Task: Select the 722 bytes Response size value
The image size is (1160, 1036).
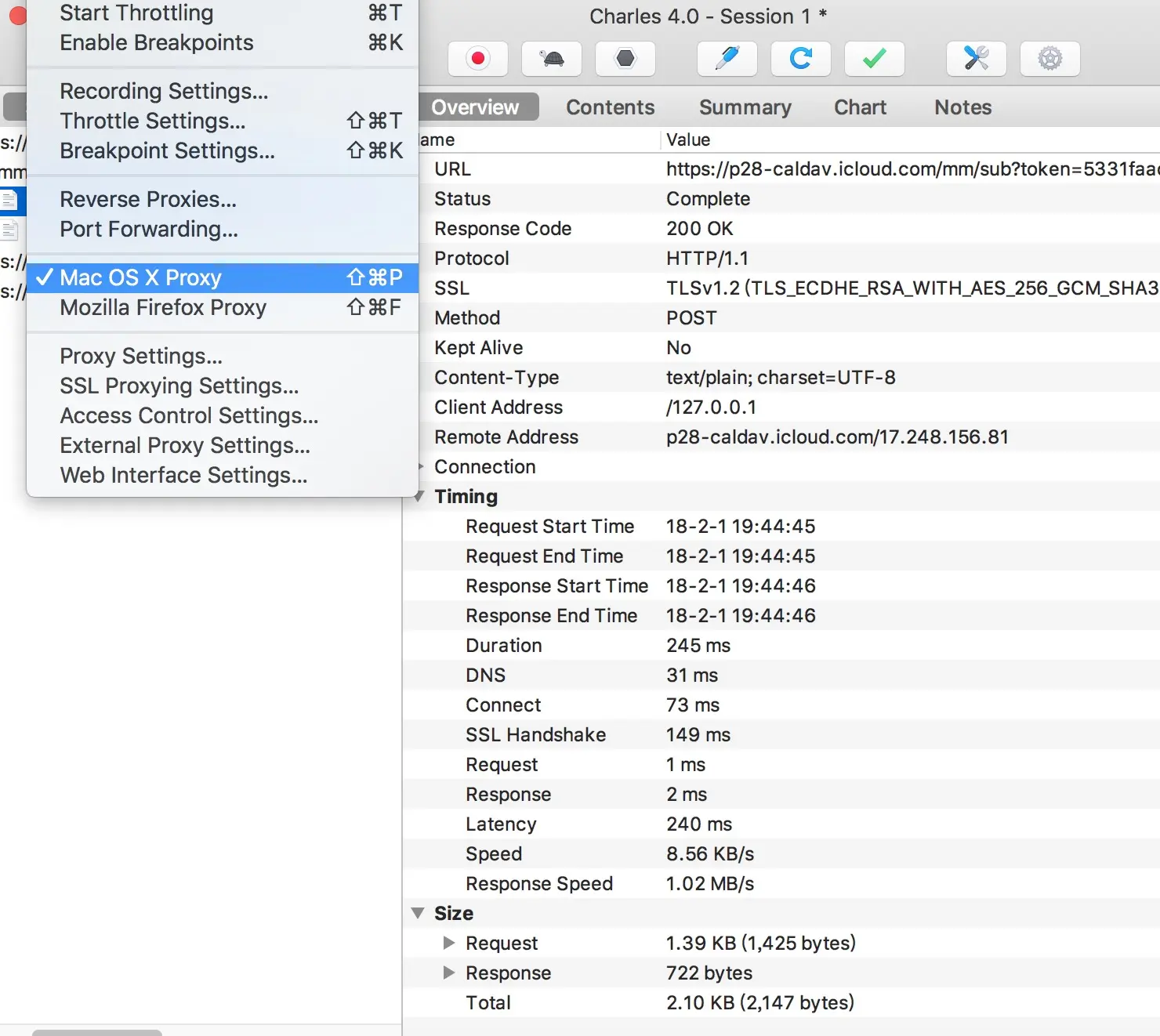Action: [709, 973]
